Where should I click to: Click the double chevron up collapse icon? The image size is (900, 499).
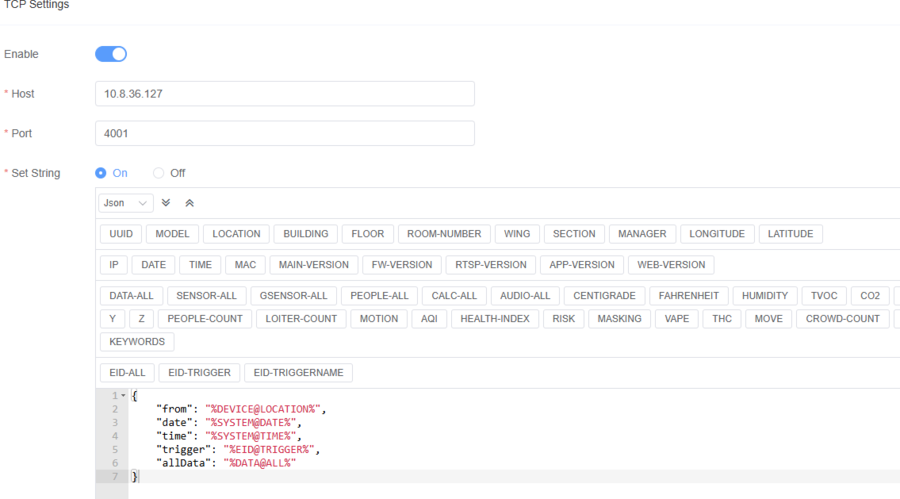tap(189, 203)
